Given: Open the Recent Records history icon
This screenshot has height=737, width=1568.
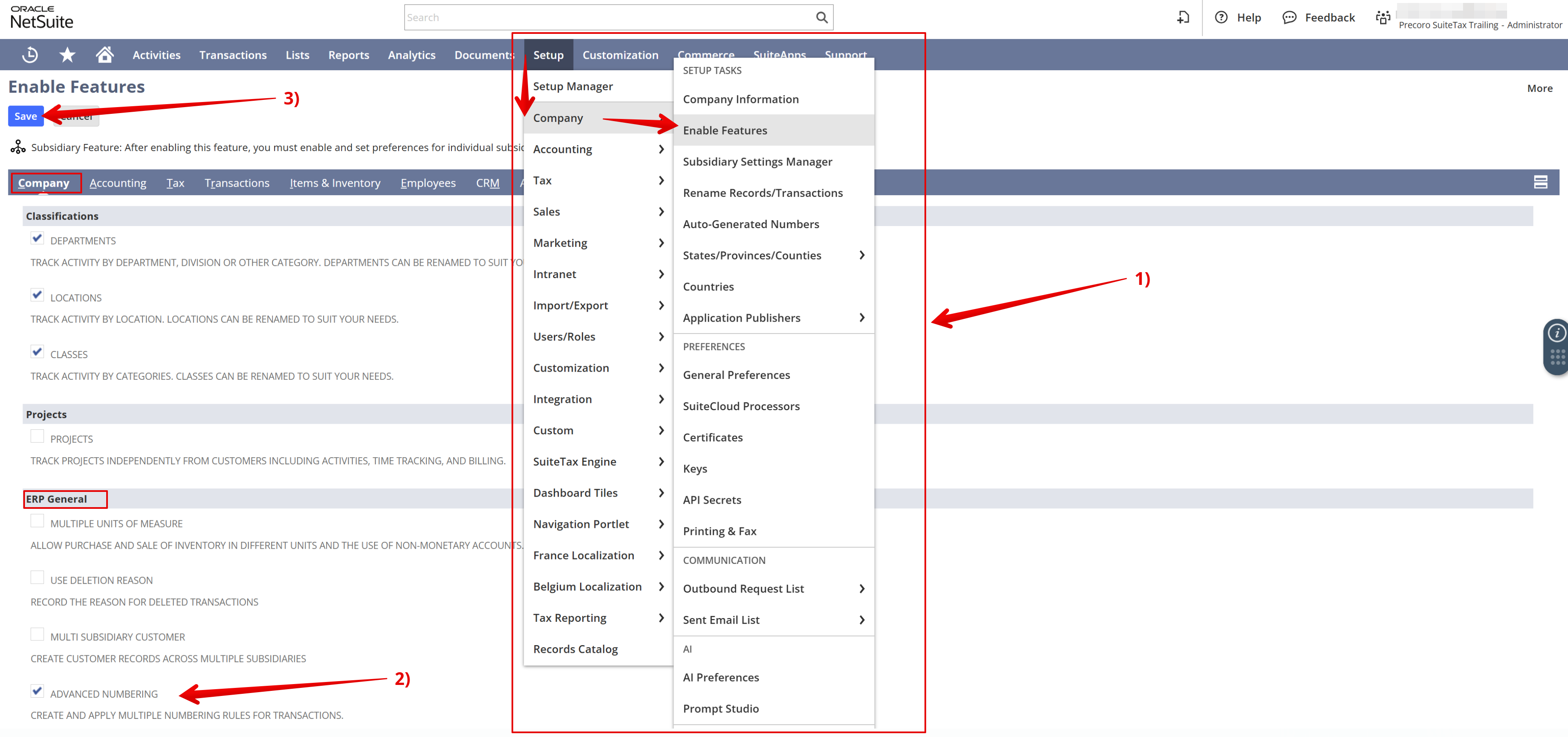Looking at the screenshot, I should point(30,55).
